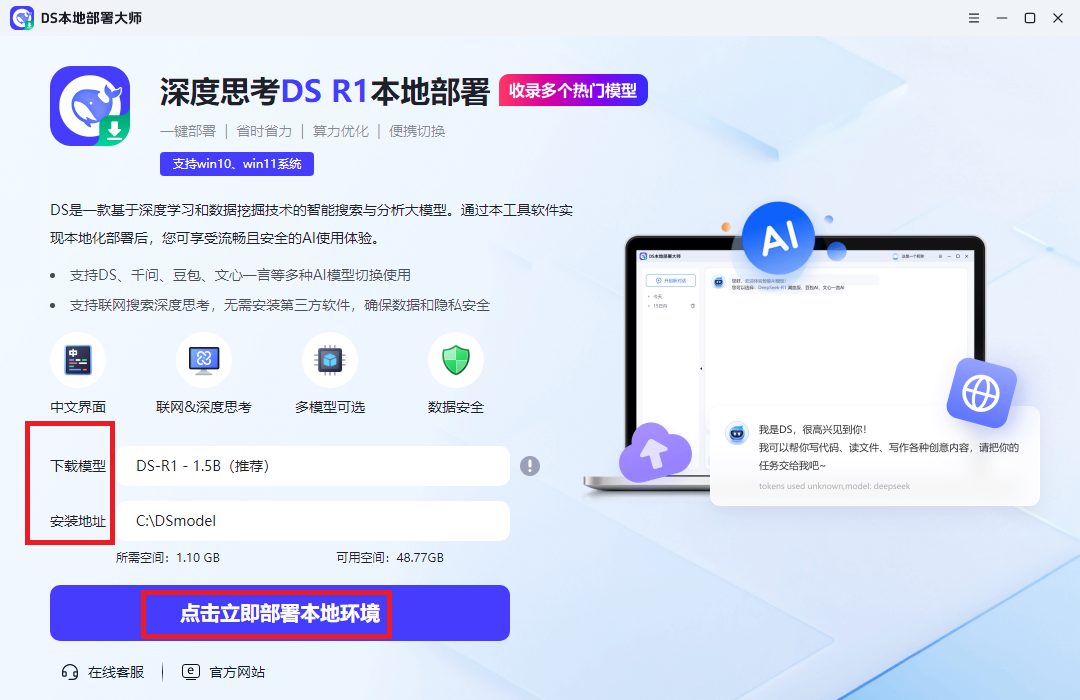Maximize the DS本地部署大师 window
The width and height of the screenshot is (1080, 700).
click(x=1030, y=18)
